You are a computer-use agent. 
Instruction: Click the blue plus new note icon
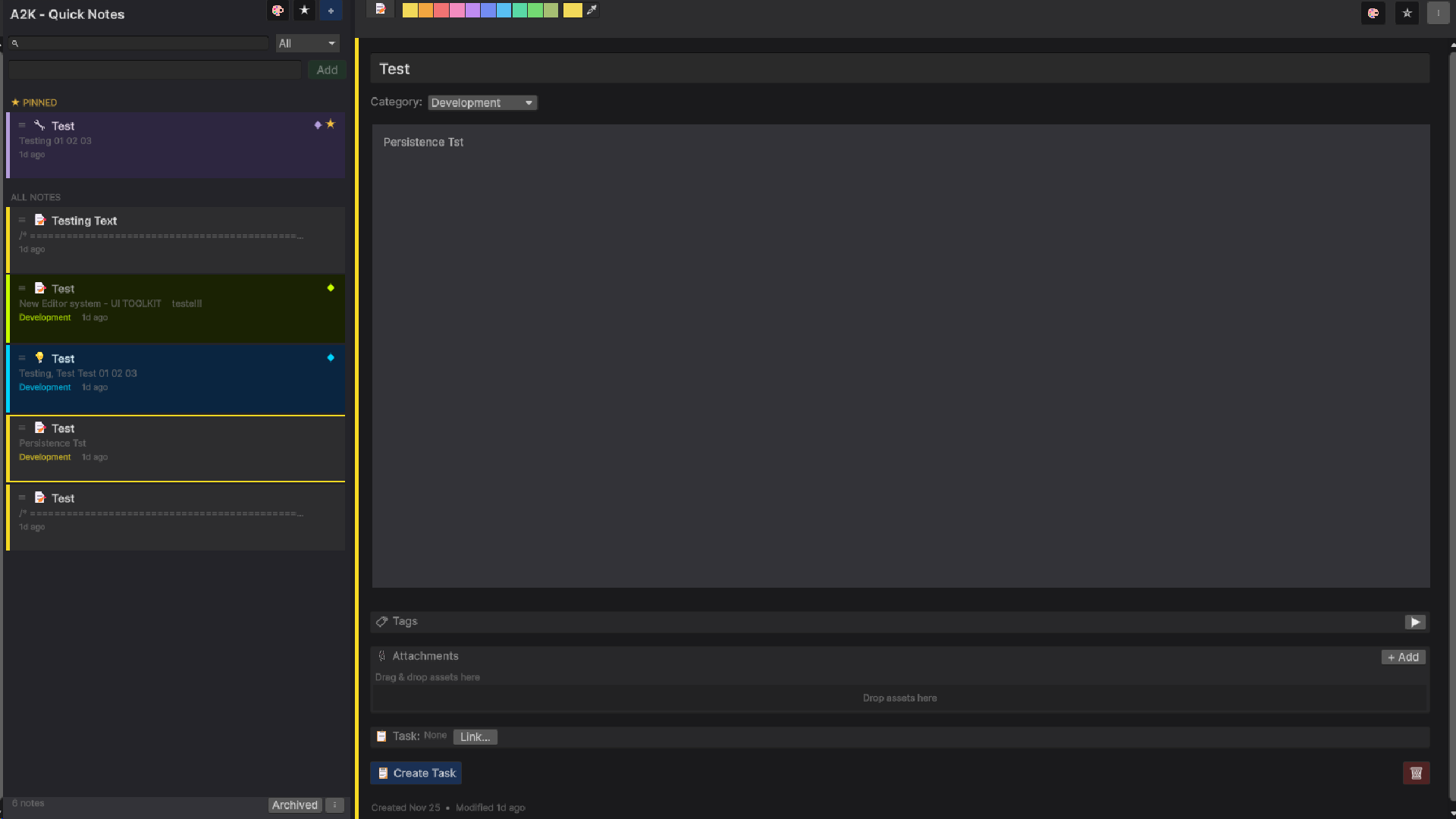click(x=331, y=11)
